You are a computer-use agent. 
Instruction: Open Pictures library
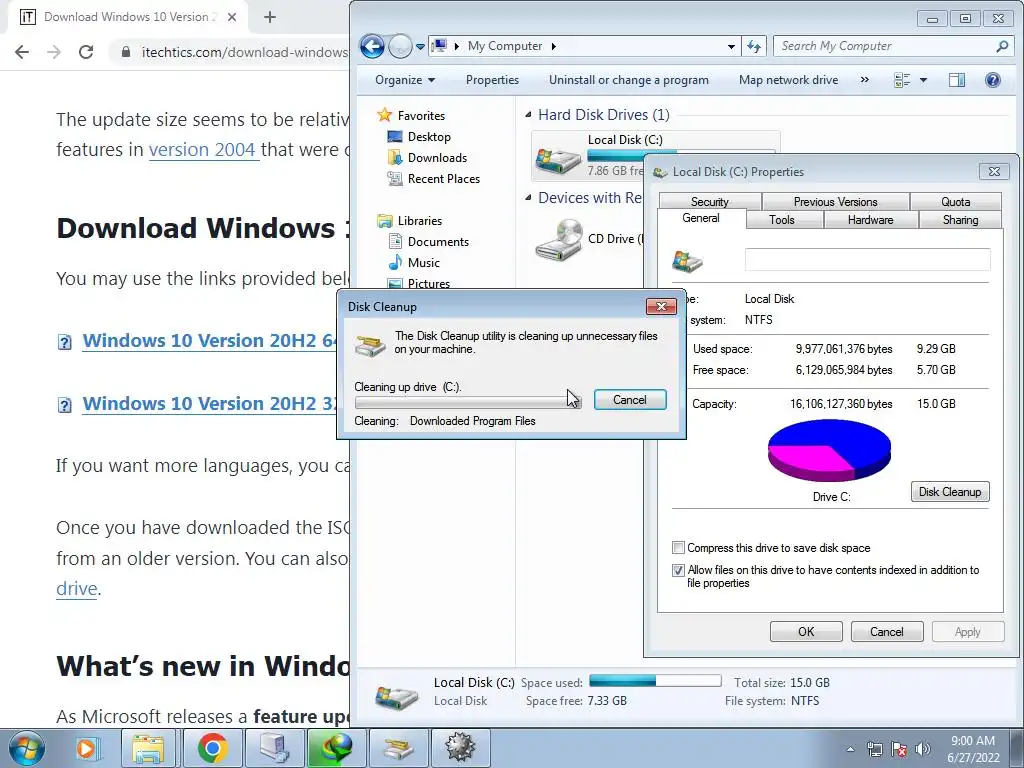point(428,283)
